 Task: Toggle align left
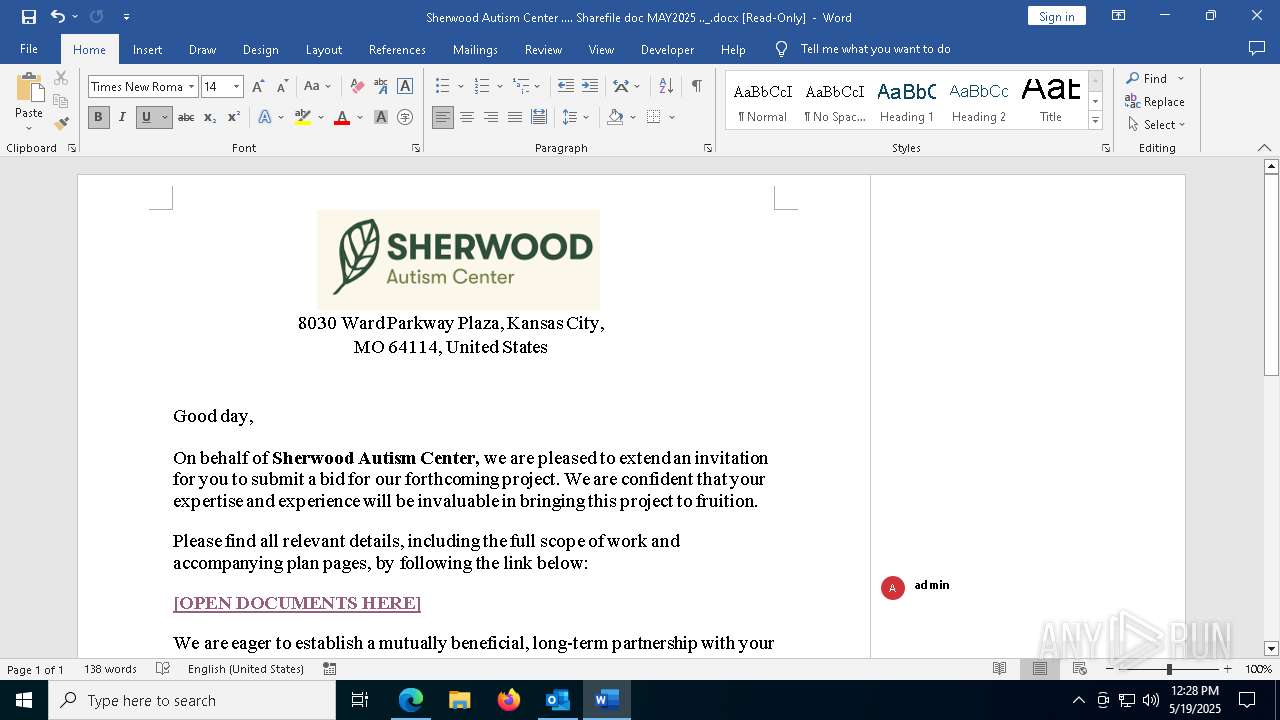pos(443,117)
